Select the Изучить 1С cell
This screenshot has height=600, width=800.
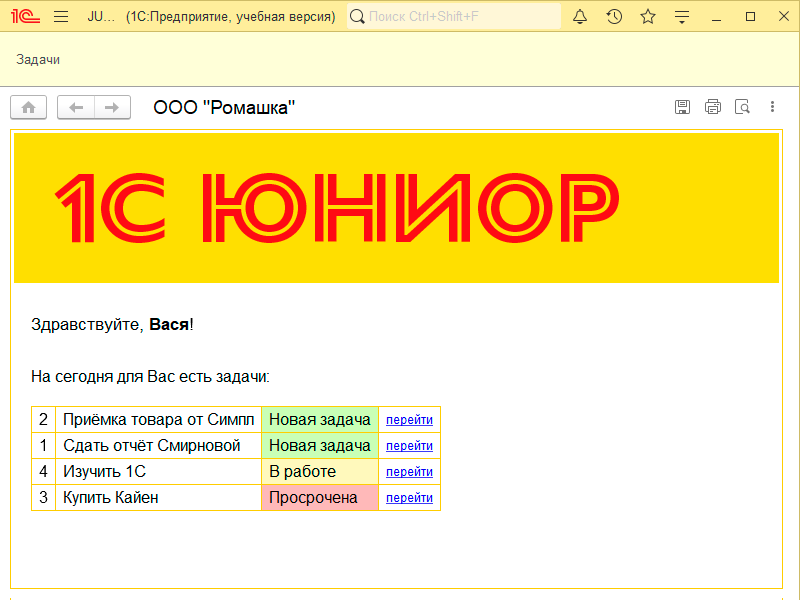[158, 472]
